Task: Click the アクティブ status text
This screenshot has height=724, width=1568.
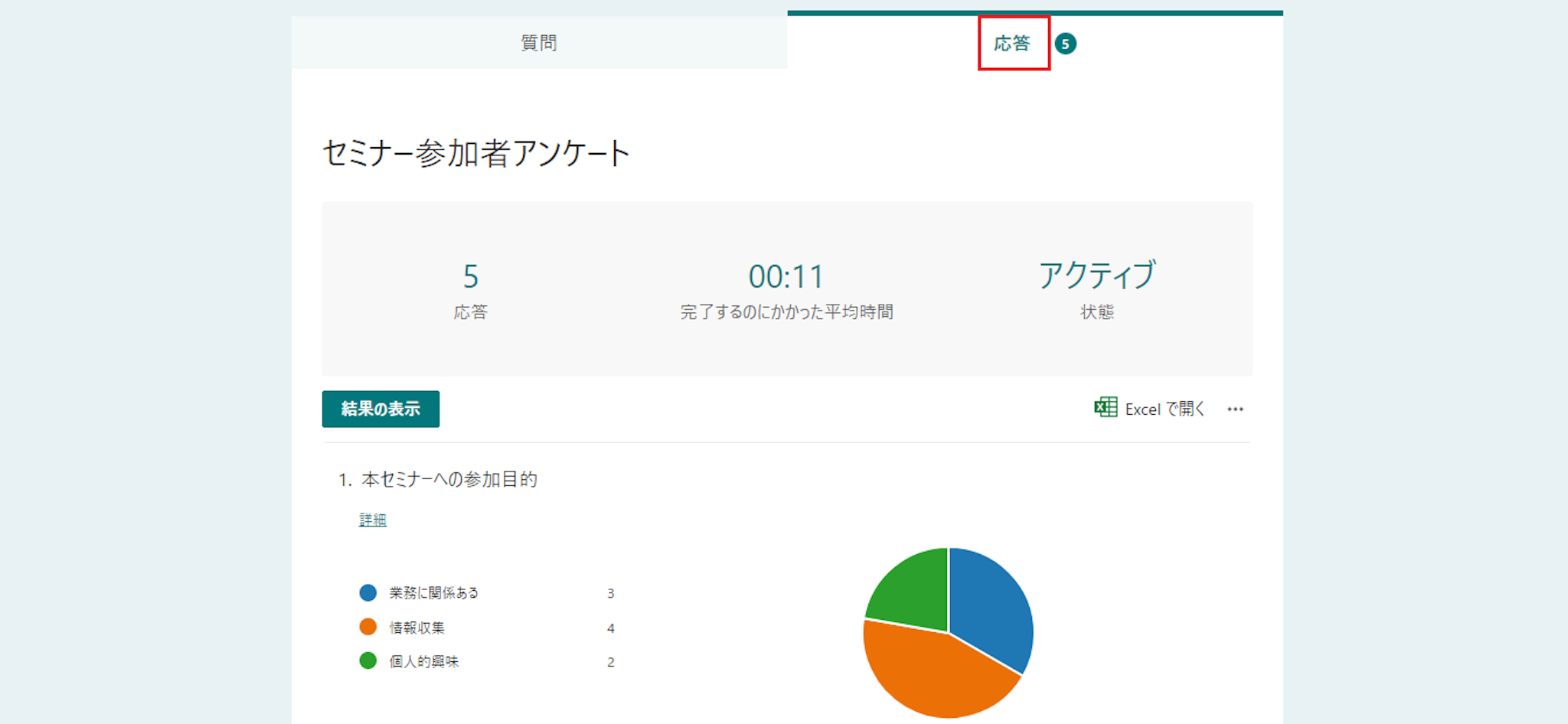Action: pos(1096,276)
